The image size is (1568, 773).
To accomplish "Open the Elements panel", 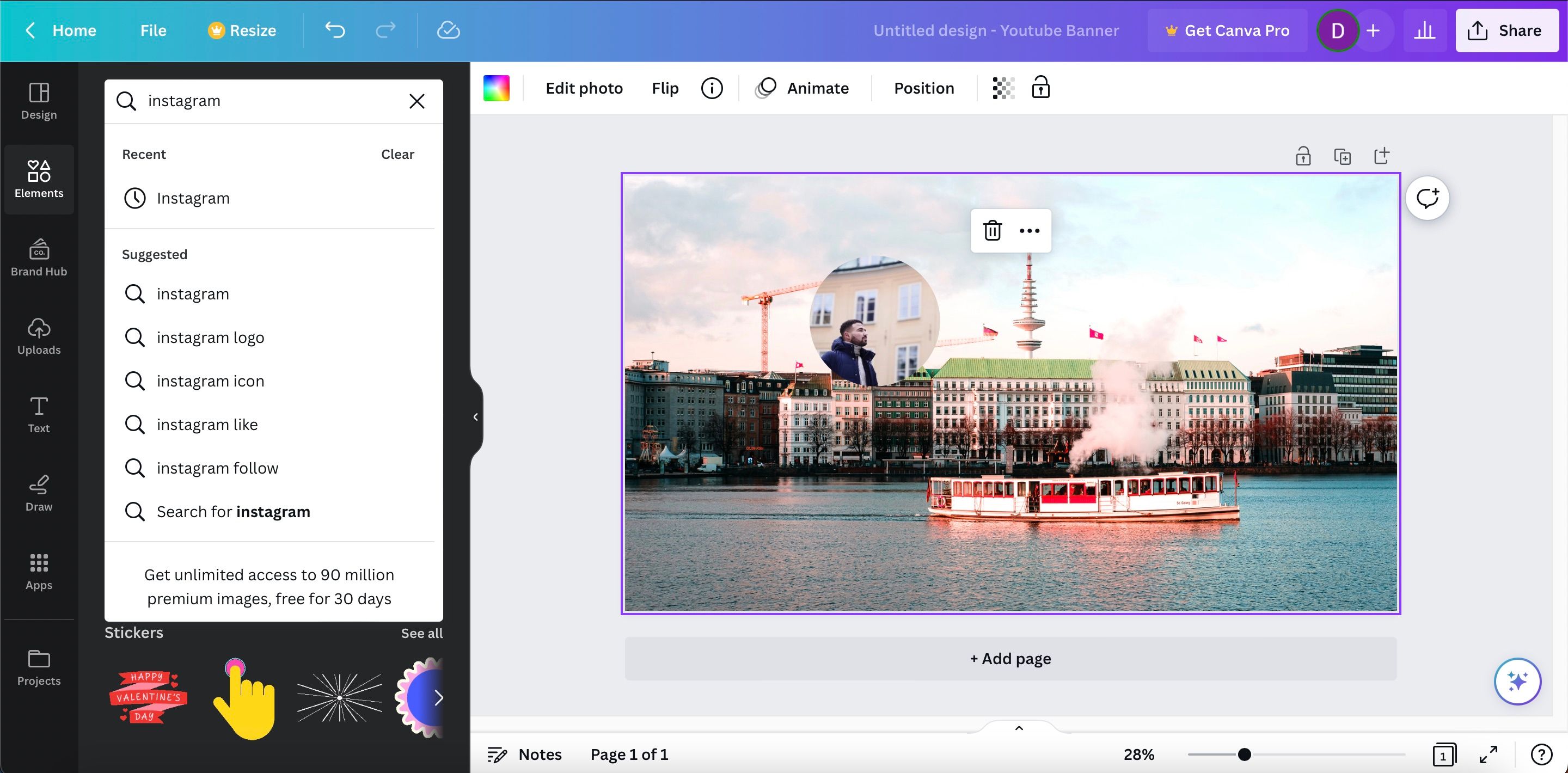I will pyautogui.click(x=38, y=180).
